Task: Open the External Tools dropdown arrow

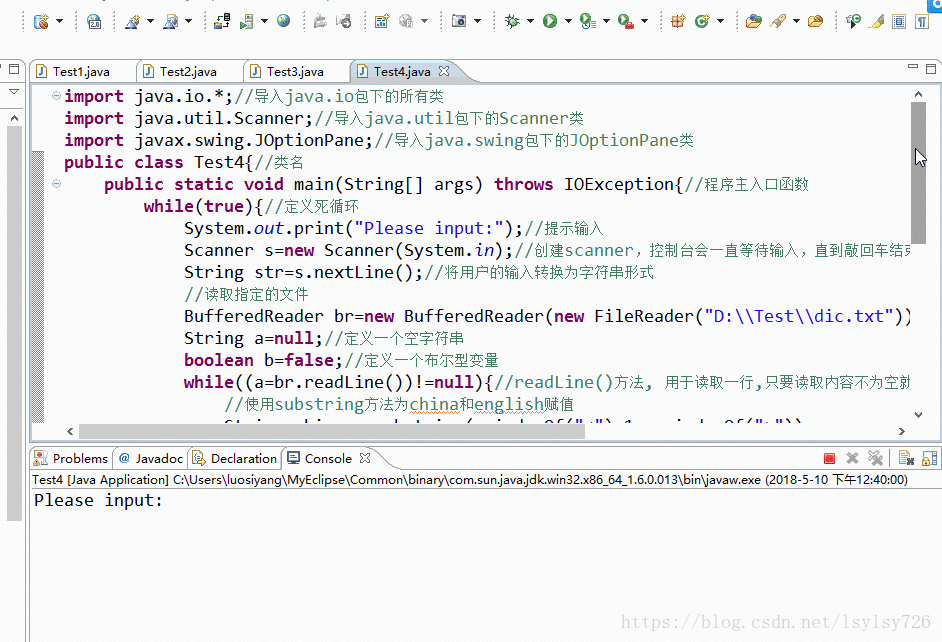Action: pos(644,22)
